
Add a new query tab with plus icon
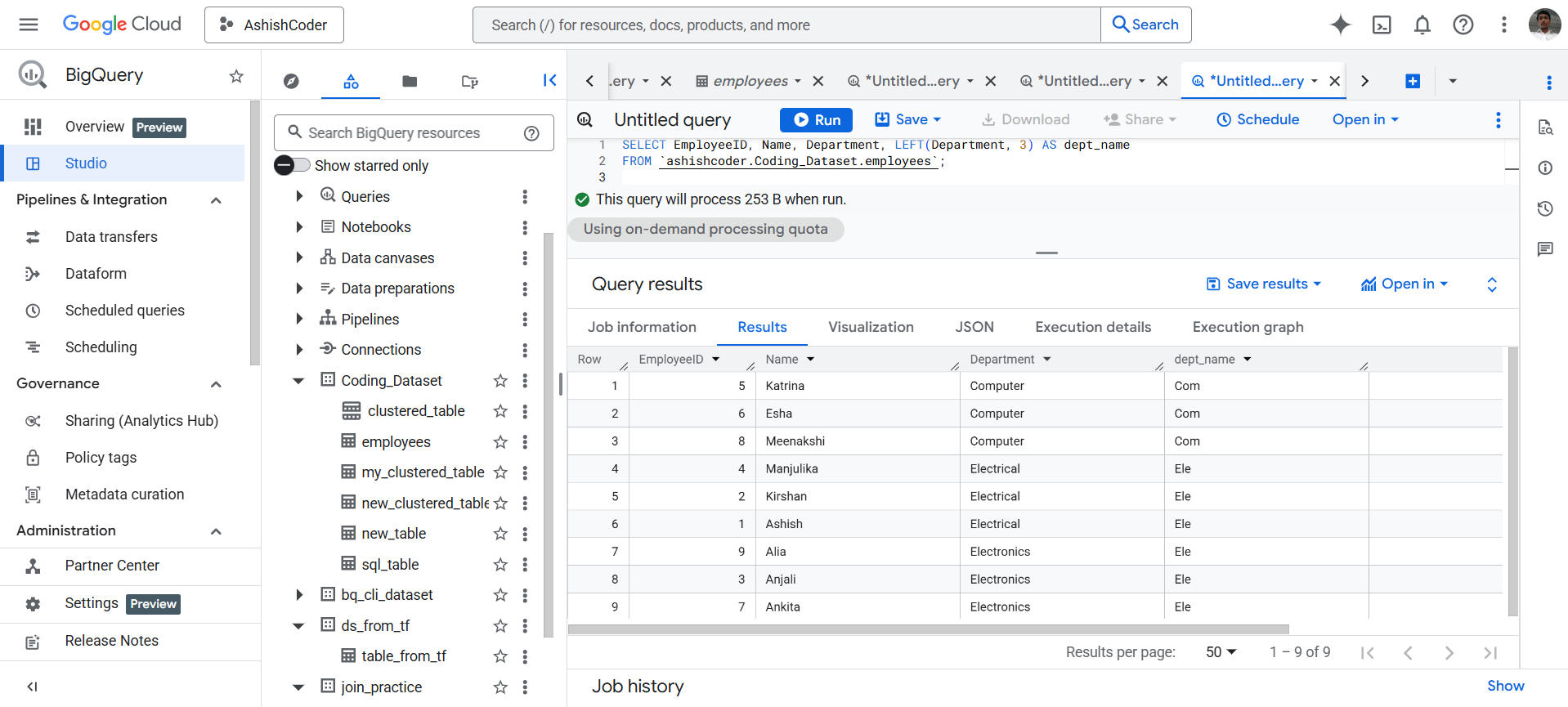point(1413,81)
